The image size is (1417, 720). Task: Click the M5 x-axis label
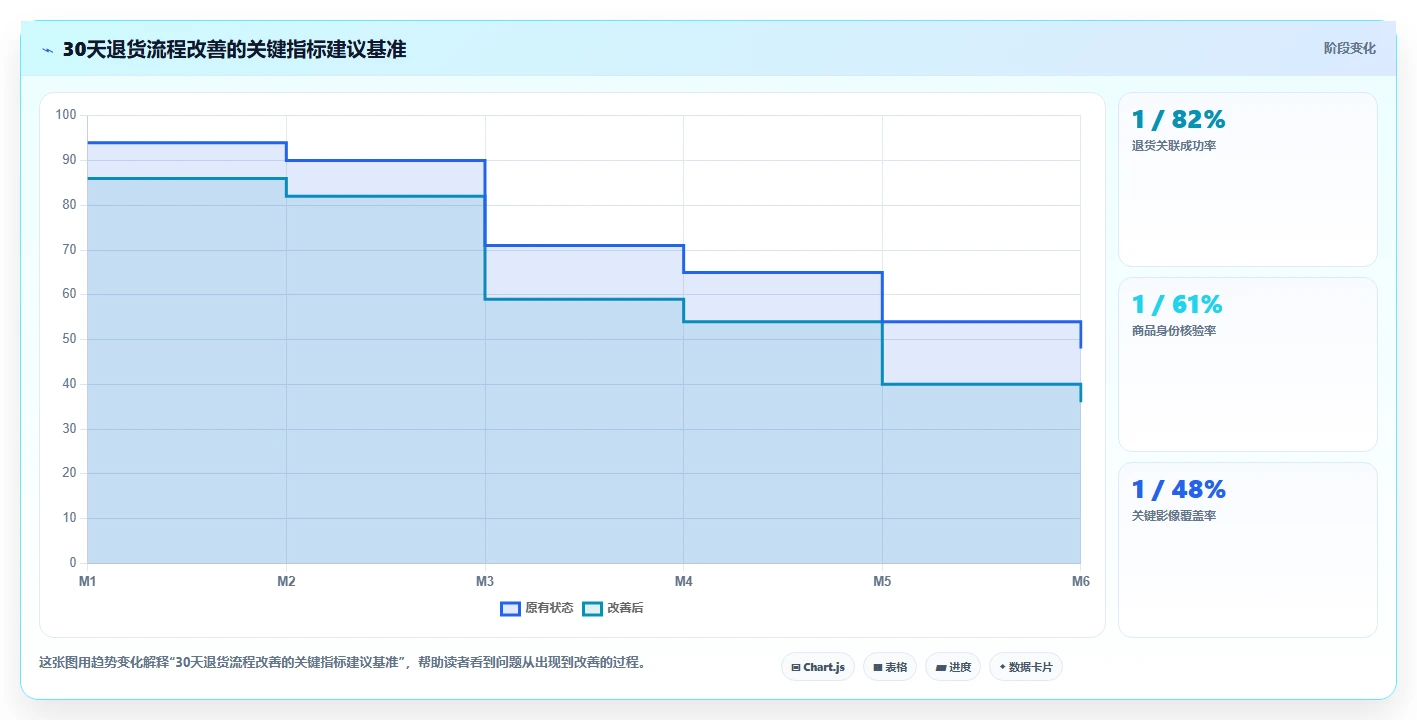882,581
